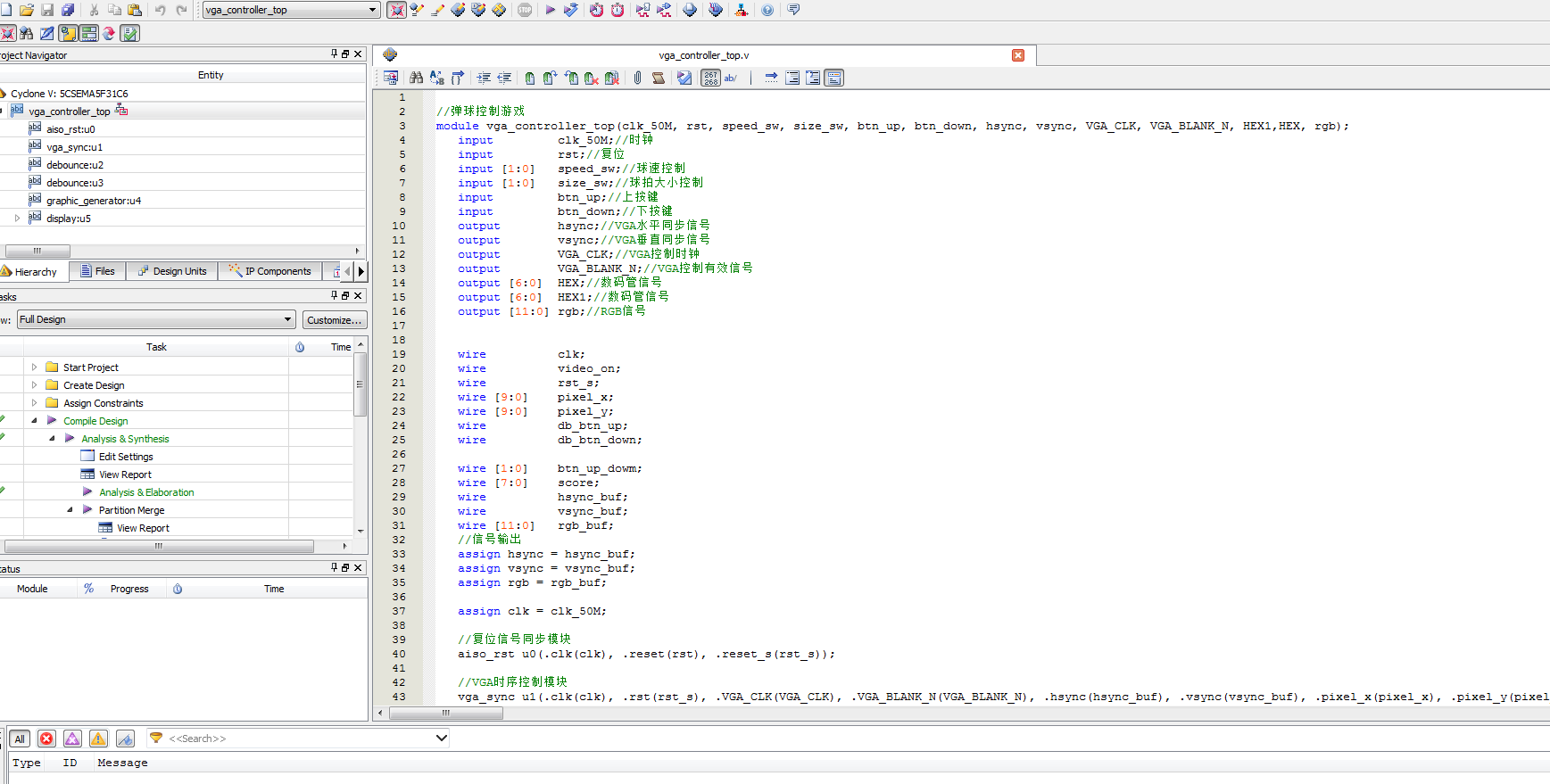Click the Save icon in main toolbar
This screenshot has height=784, width=1550.
(47, 10)
